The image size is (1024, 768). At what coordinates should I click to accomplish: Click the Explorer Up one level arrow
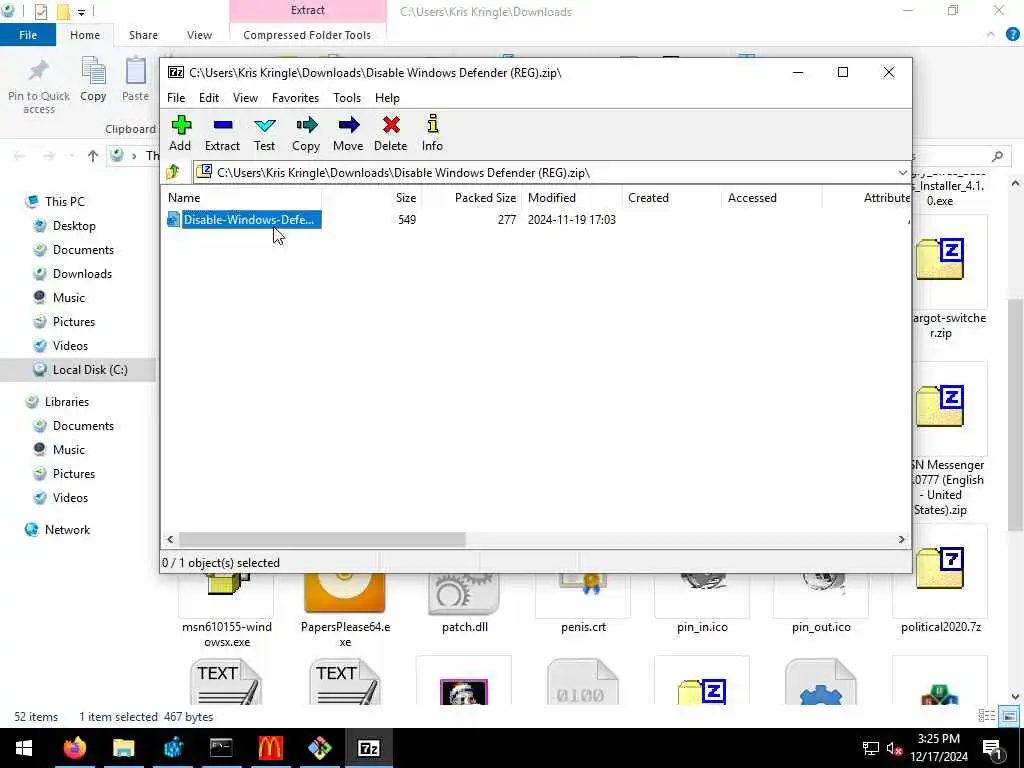(93, 156)
